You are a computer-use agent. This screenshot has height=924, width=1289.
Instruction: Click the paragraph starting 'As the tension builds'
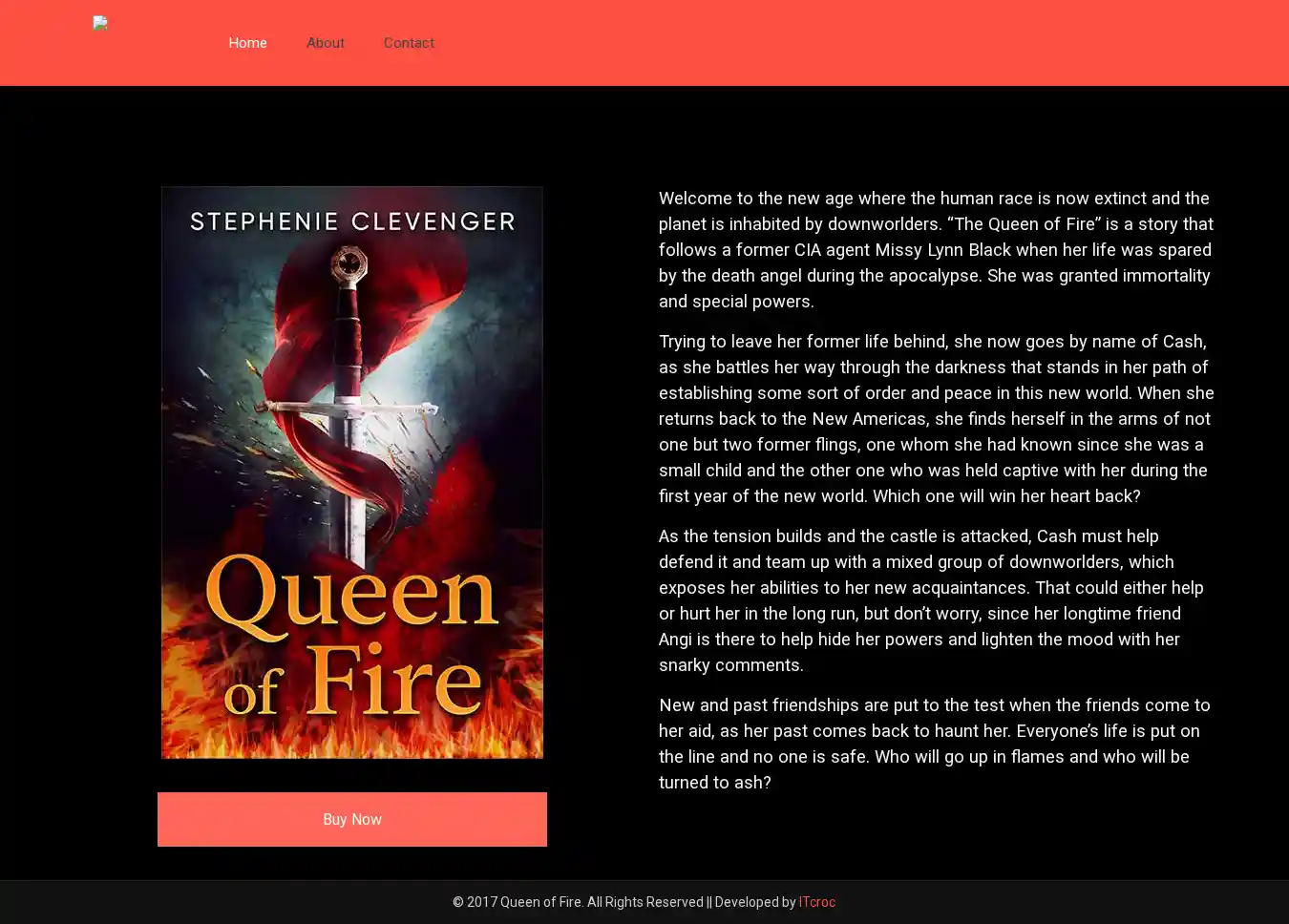pyautogui.click(x=931, y=600)
